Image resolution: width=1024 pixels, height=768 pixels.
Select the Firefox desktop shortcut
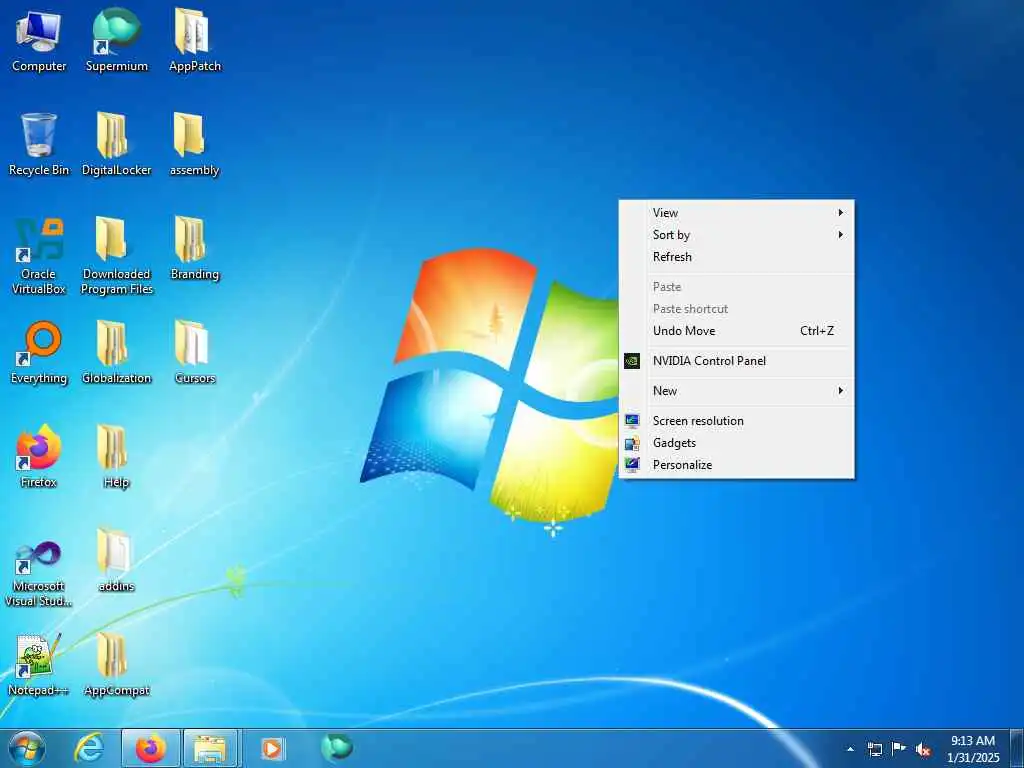[39, 457]
